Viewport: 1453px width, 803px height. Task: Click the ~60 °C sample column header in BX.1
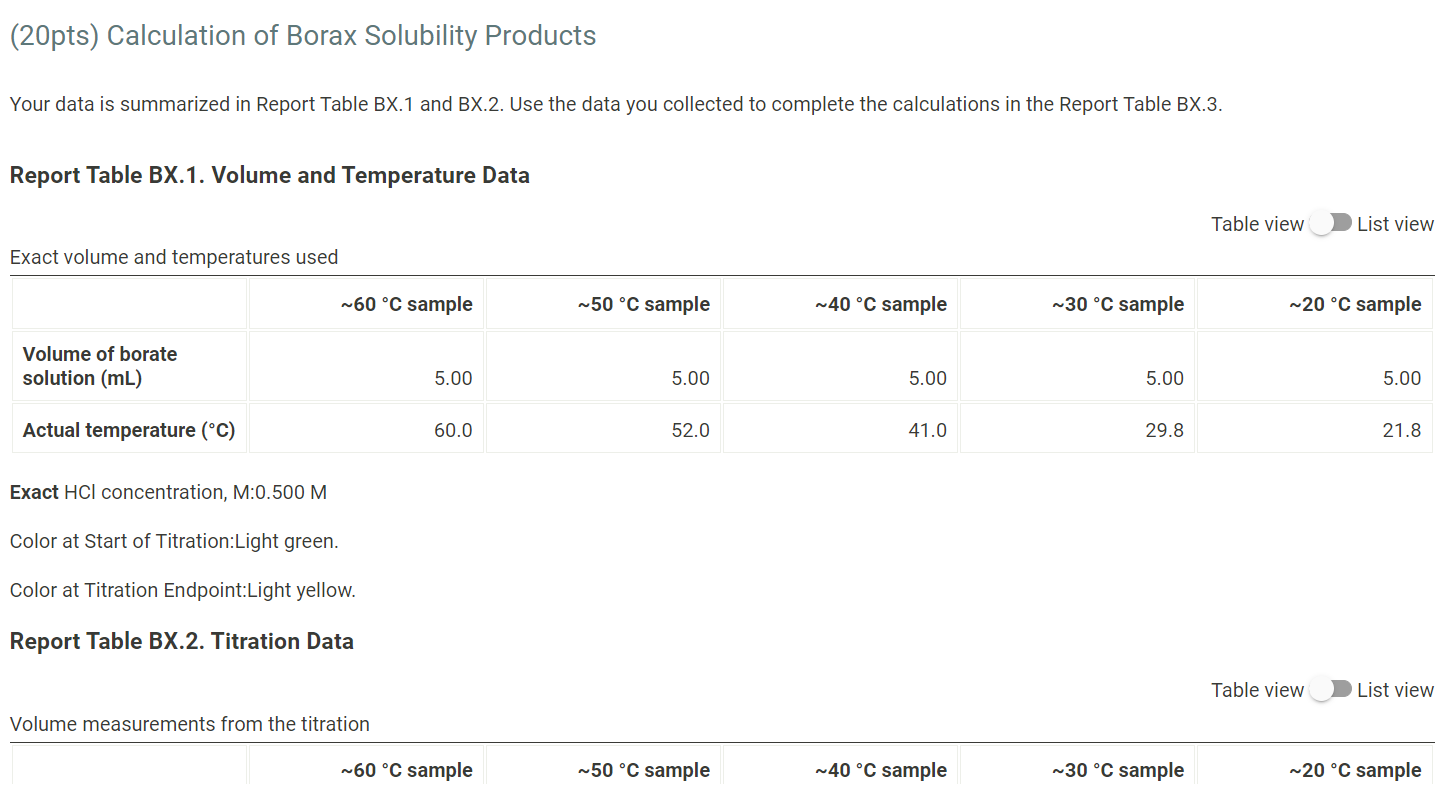[x=407, y=304]
